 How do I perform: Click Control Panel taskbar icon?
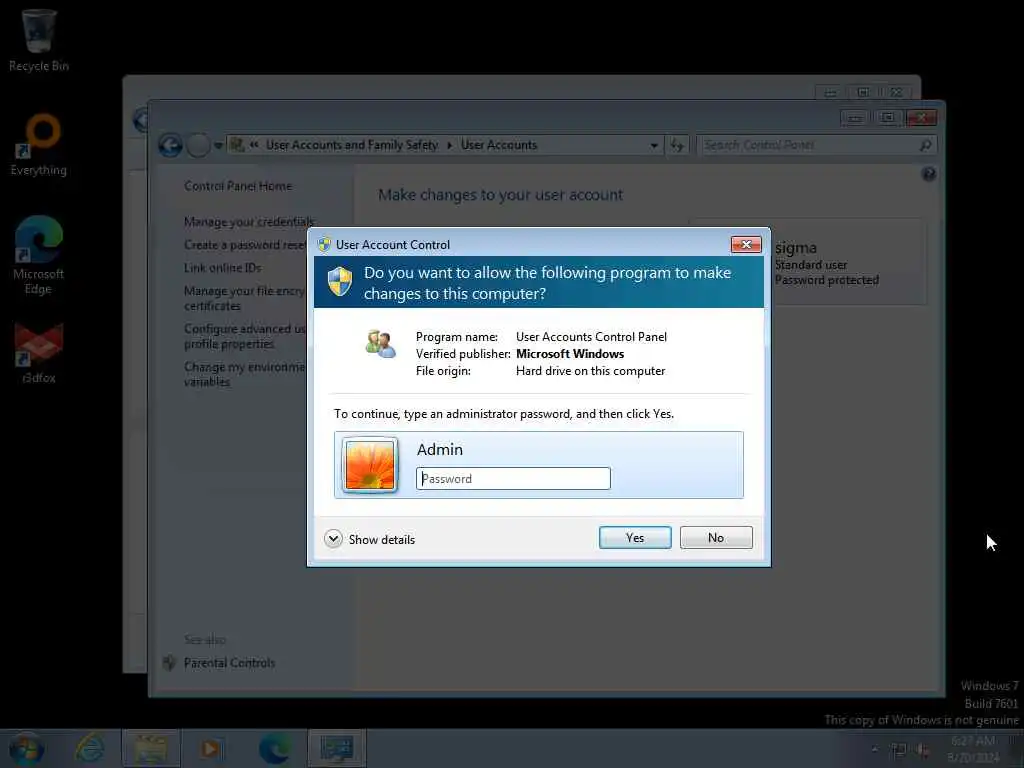coord(336,748)
